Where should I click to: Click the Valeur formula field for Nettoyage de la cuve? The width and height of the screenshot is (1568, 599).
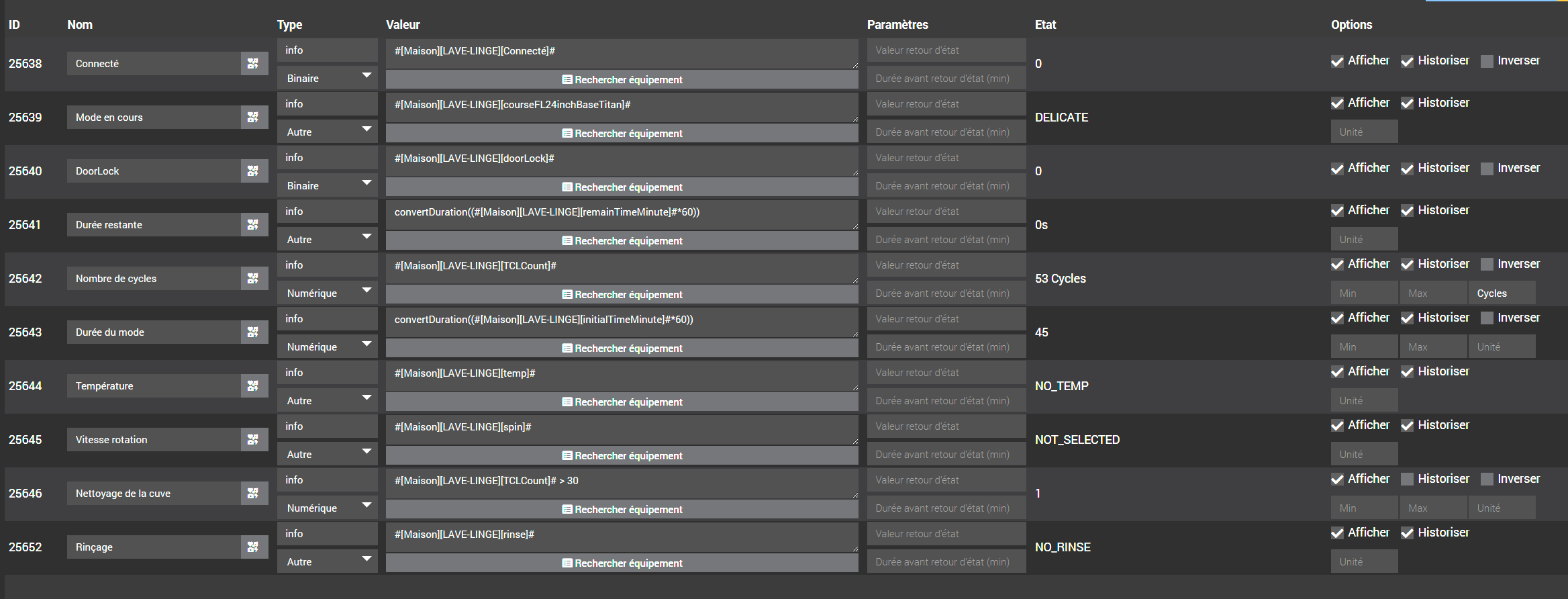(622, 481)
